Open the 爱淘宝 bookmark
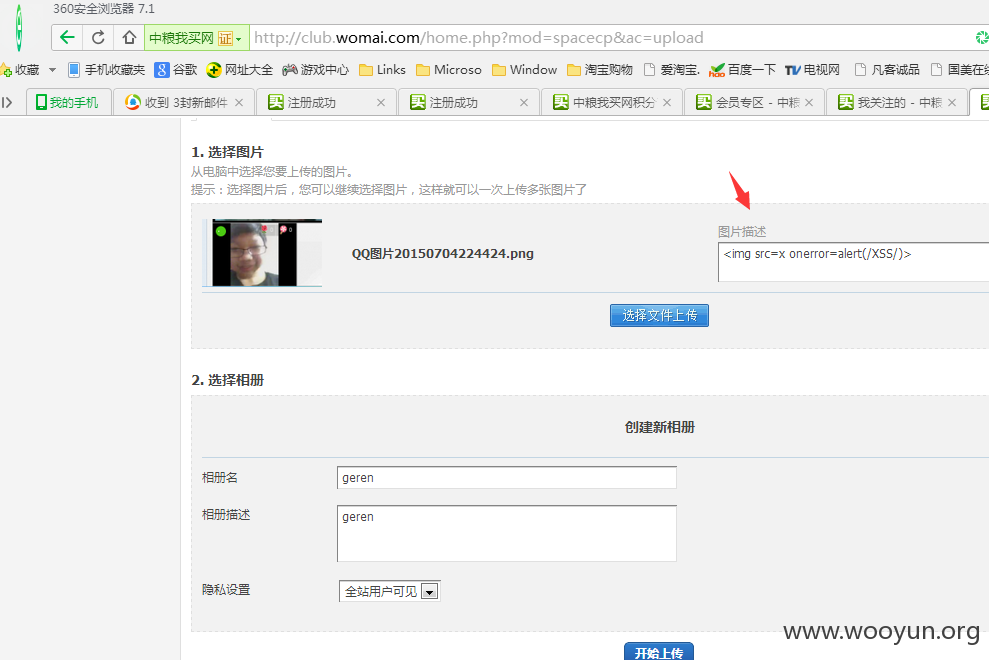Screen dimensions: 989x660 pos(672,70)
